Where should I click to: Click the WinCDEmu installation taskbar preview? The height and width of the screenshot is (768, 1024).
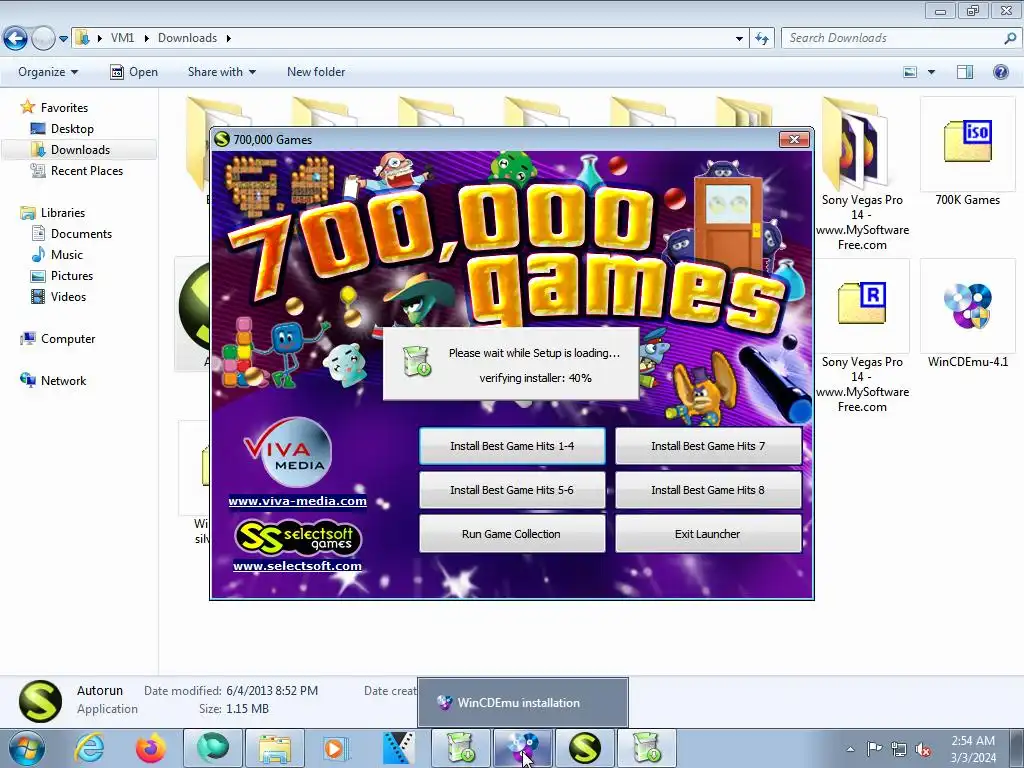point(523,703)
